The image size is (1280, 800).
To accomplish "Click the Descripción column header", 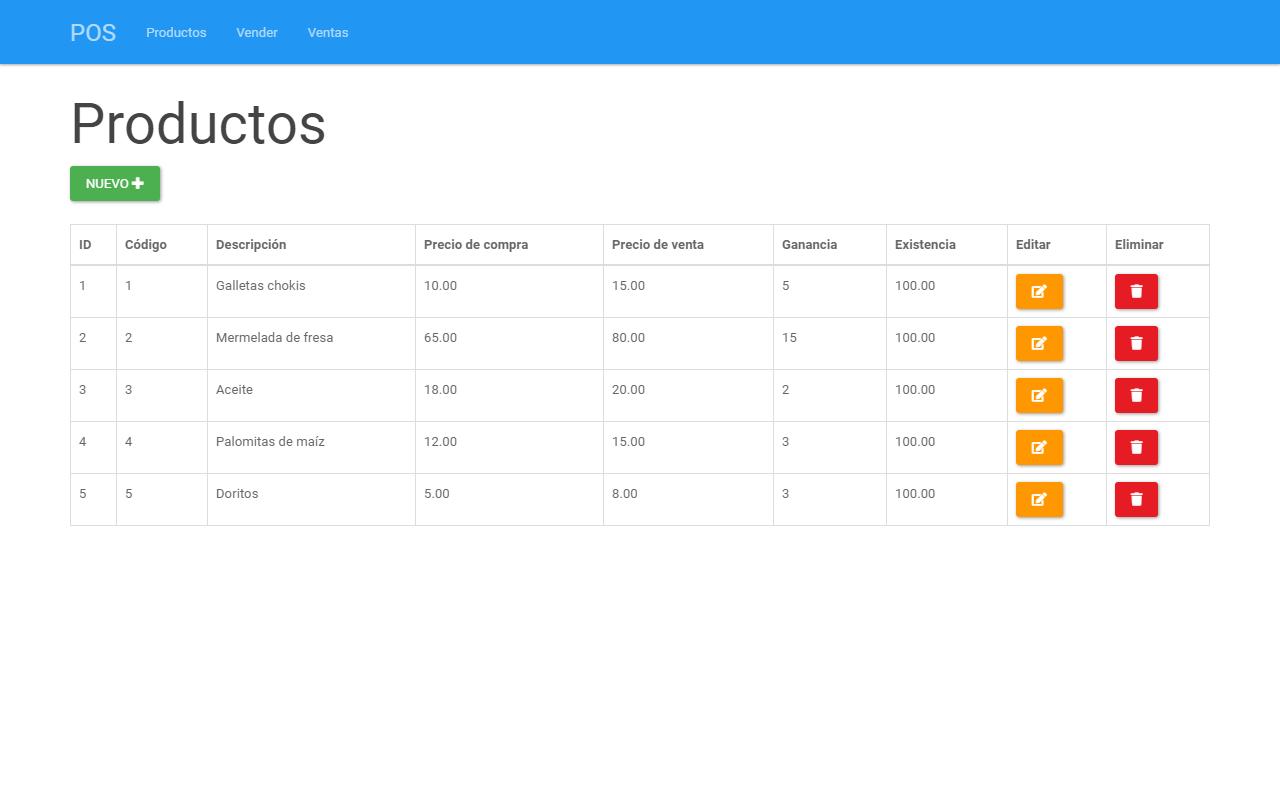I will coord(251,245).
